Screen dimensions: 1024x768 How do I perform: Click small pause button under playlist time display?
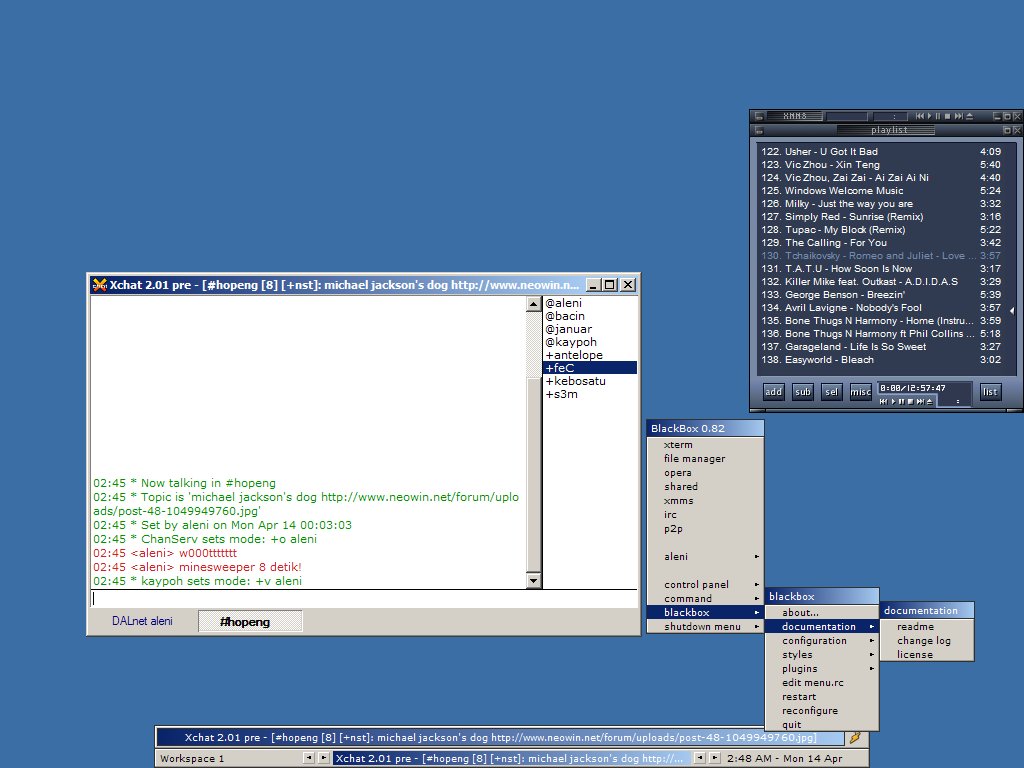tap(902, 402)
